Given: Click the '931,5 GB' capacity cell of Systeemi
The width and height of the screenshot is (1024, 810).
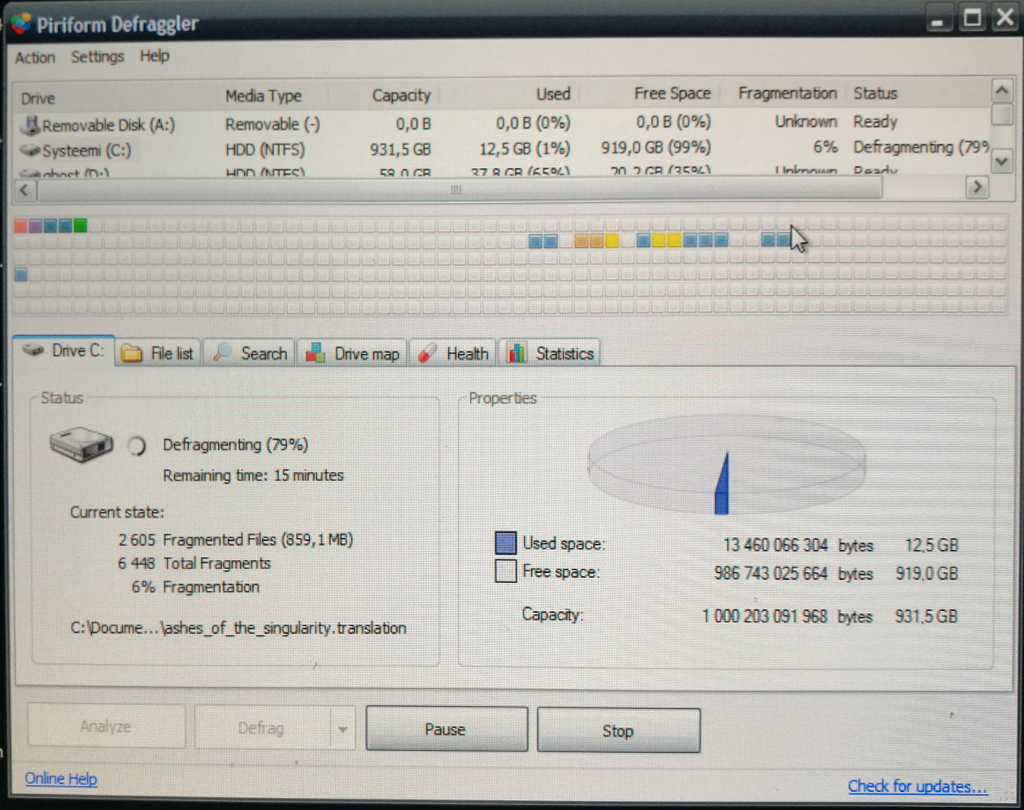Looking at the screenshot, I should coord(400,150).
